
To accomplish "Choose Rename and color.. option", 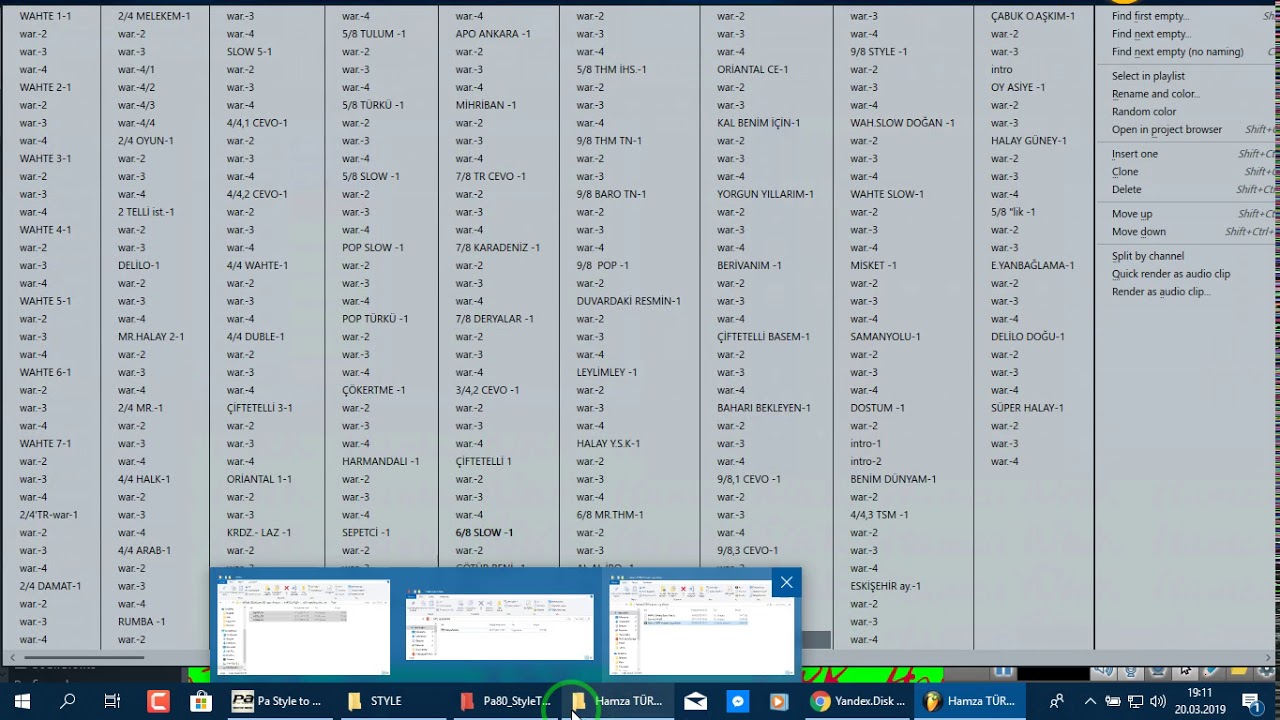I will click(x=1155, y=94).
